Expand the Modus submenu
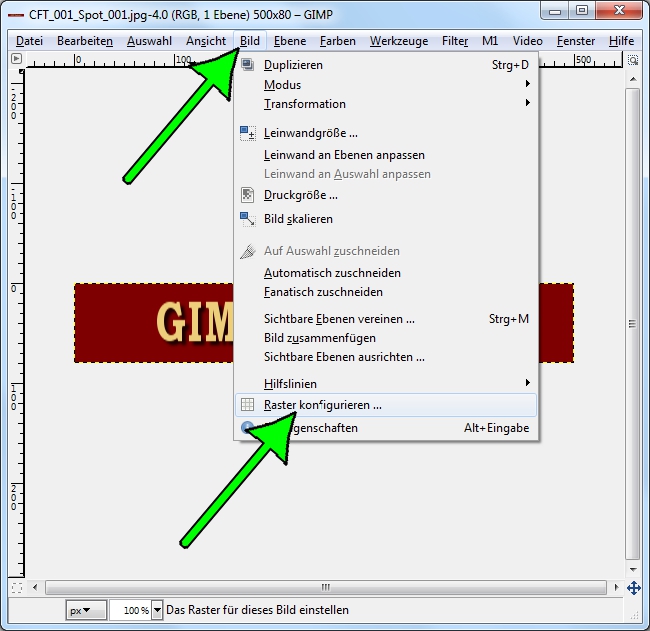Screen dimensions: 650x631 [x=386, y=85]
